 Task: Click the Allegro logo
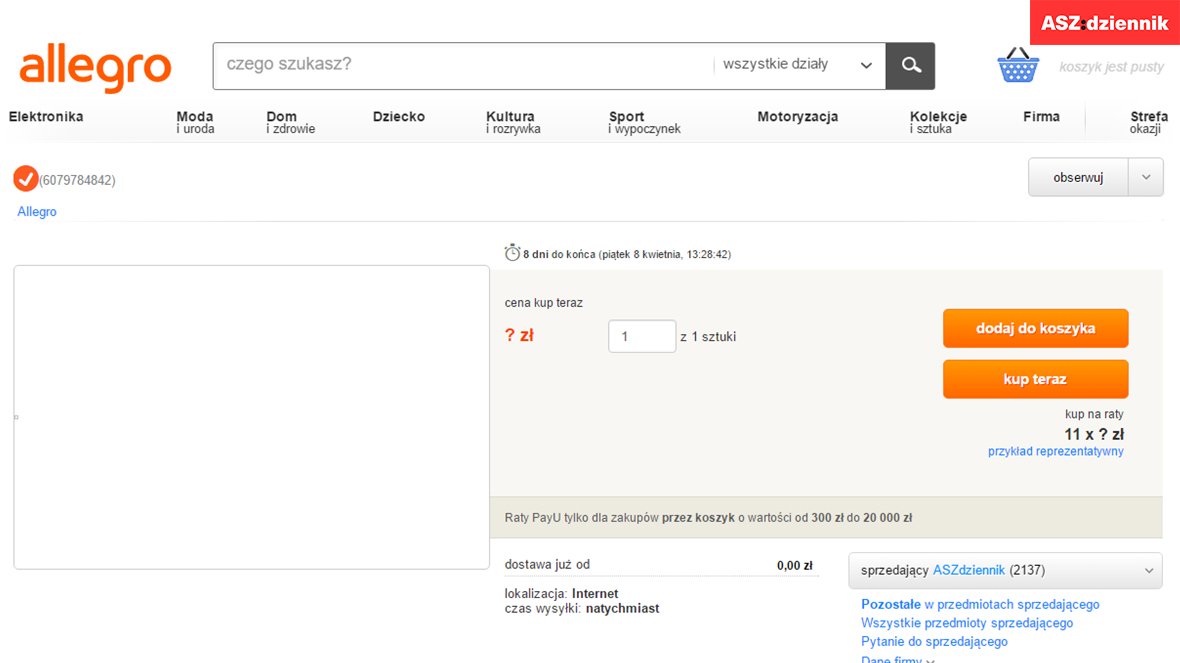click(x=96, y=68)
